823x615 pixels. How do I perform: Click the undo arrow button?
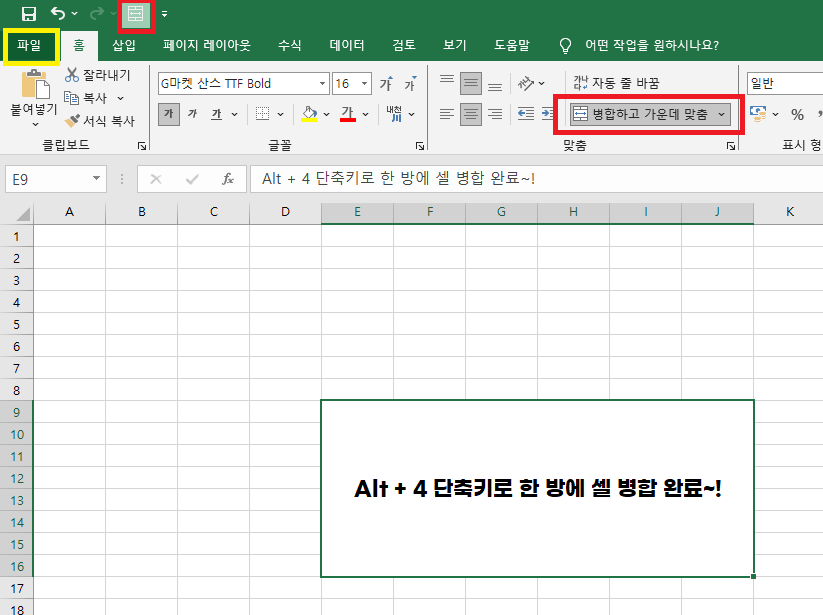point(57,14)
